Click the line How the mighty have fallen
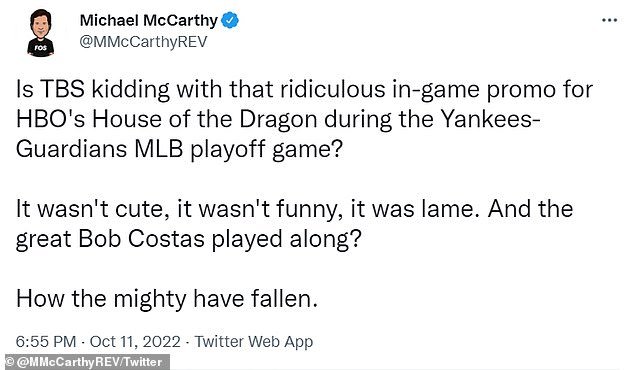The width and height of the screenshot is (634, 370). coord(167,299)
